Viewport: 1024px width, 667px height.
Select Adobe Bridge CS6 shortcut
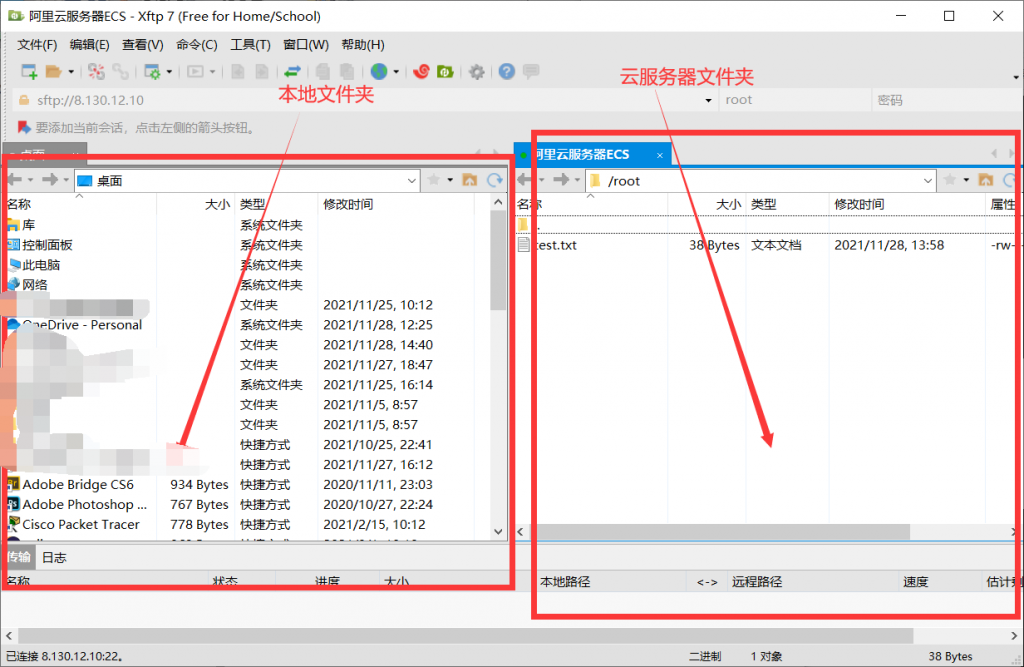tap(78, 484)
